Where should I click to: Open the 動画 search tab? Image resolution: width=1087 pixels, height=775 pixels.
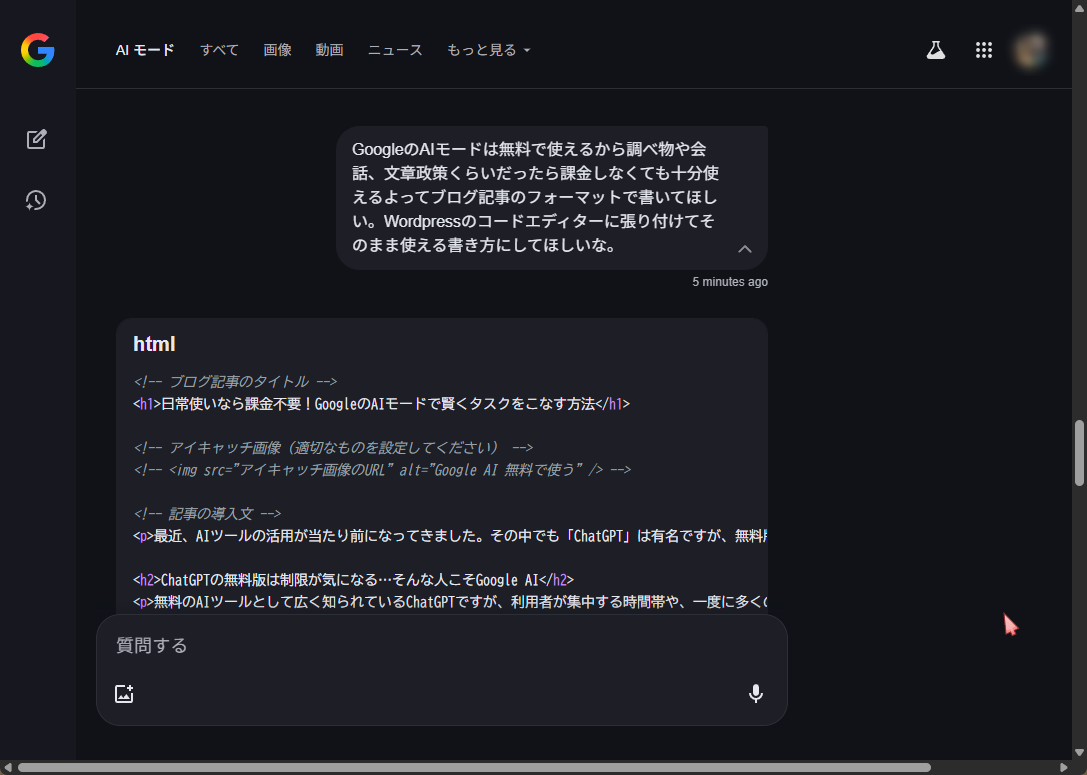329,50
